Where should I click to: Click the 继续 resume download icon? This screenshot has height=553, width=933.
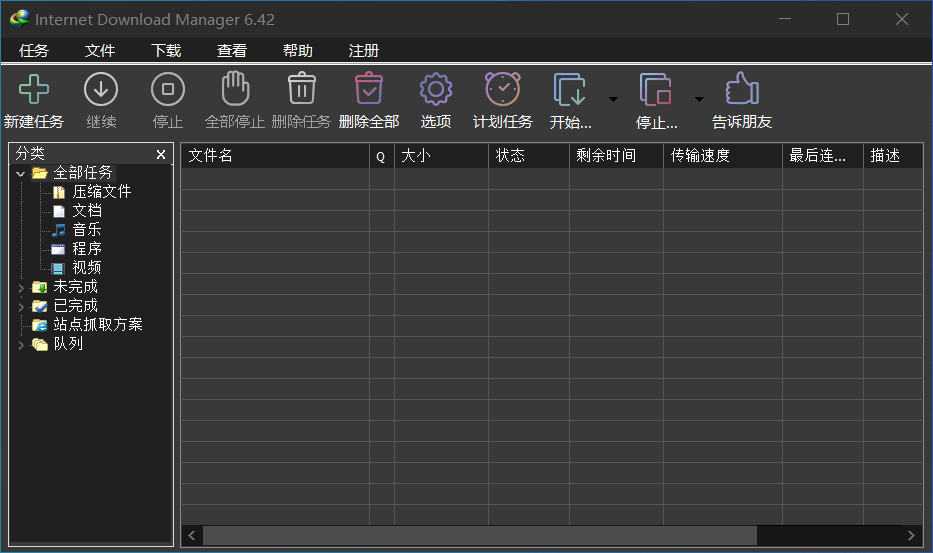[101, 89]
